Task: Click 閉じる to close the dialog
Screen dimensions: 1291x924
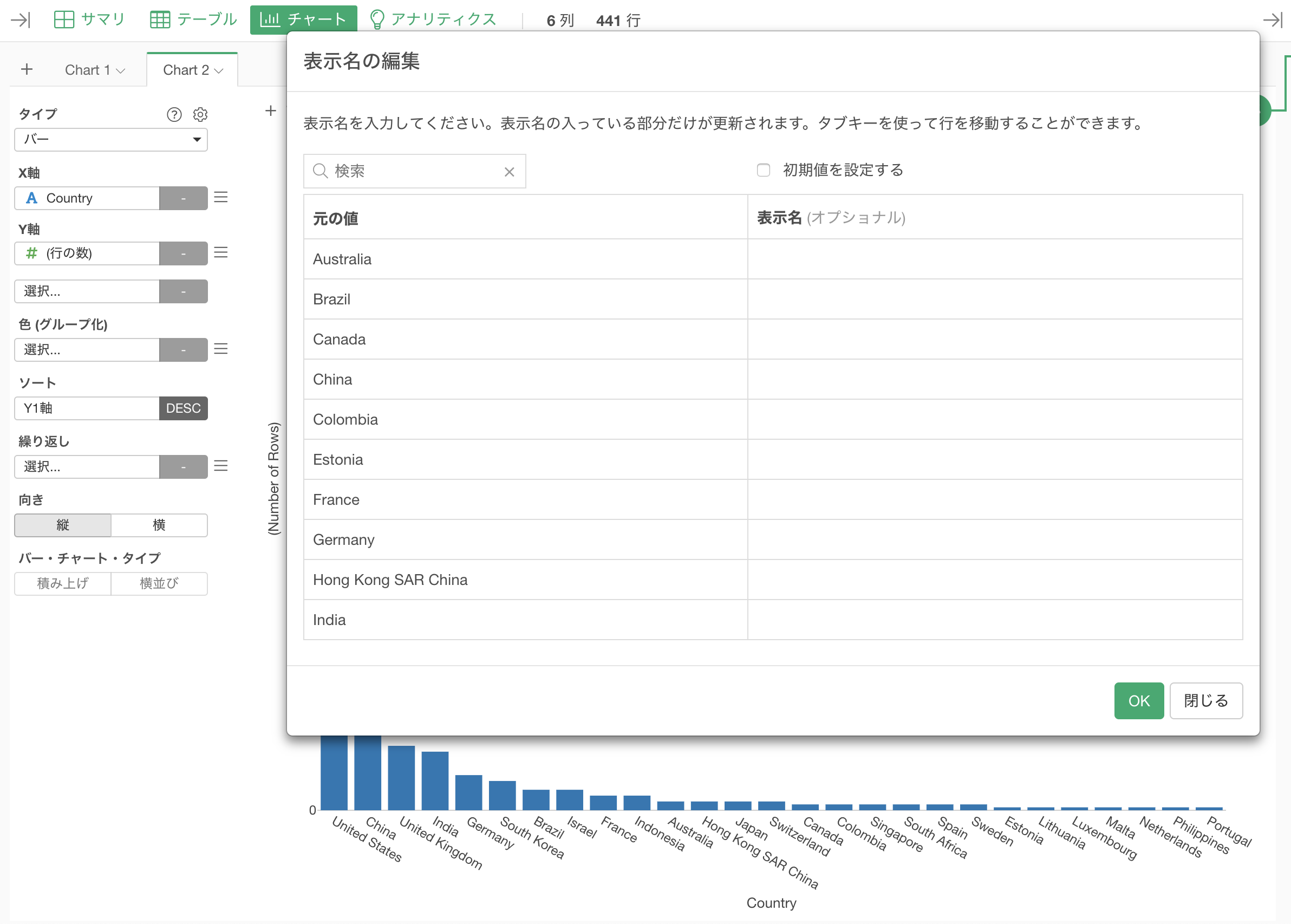Action: pos(1207,701)
